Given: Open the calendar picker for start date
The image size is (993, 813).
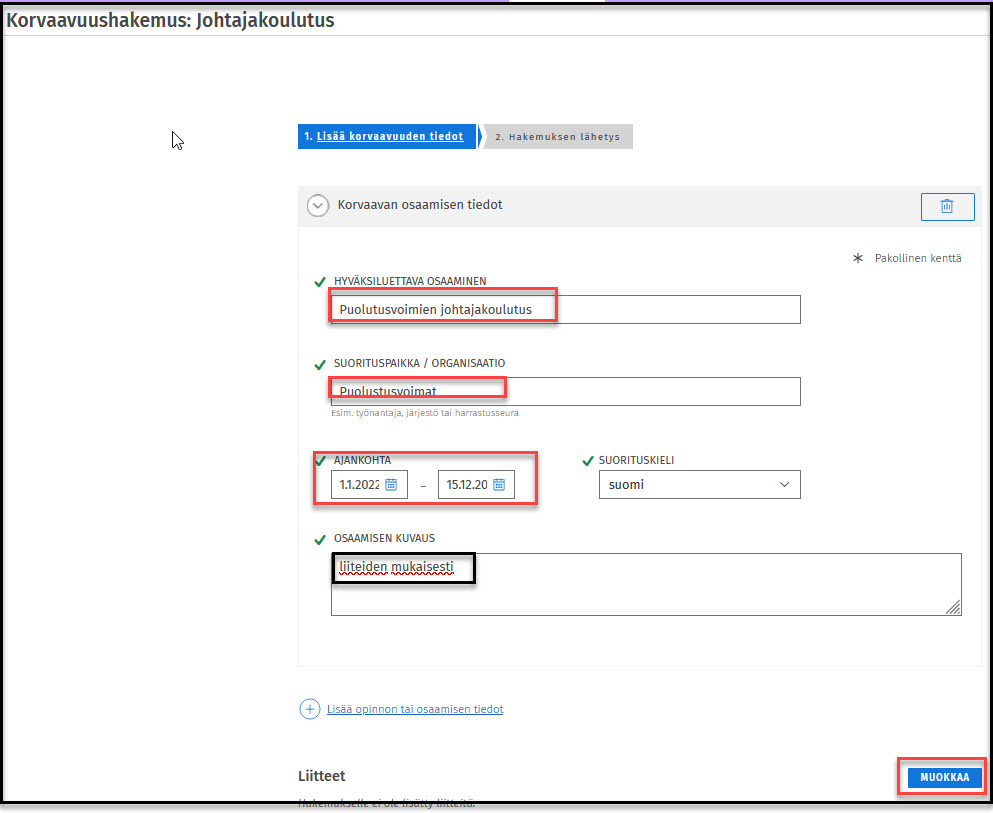Looking at the screenshot, I should click(x=391, y=484).
